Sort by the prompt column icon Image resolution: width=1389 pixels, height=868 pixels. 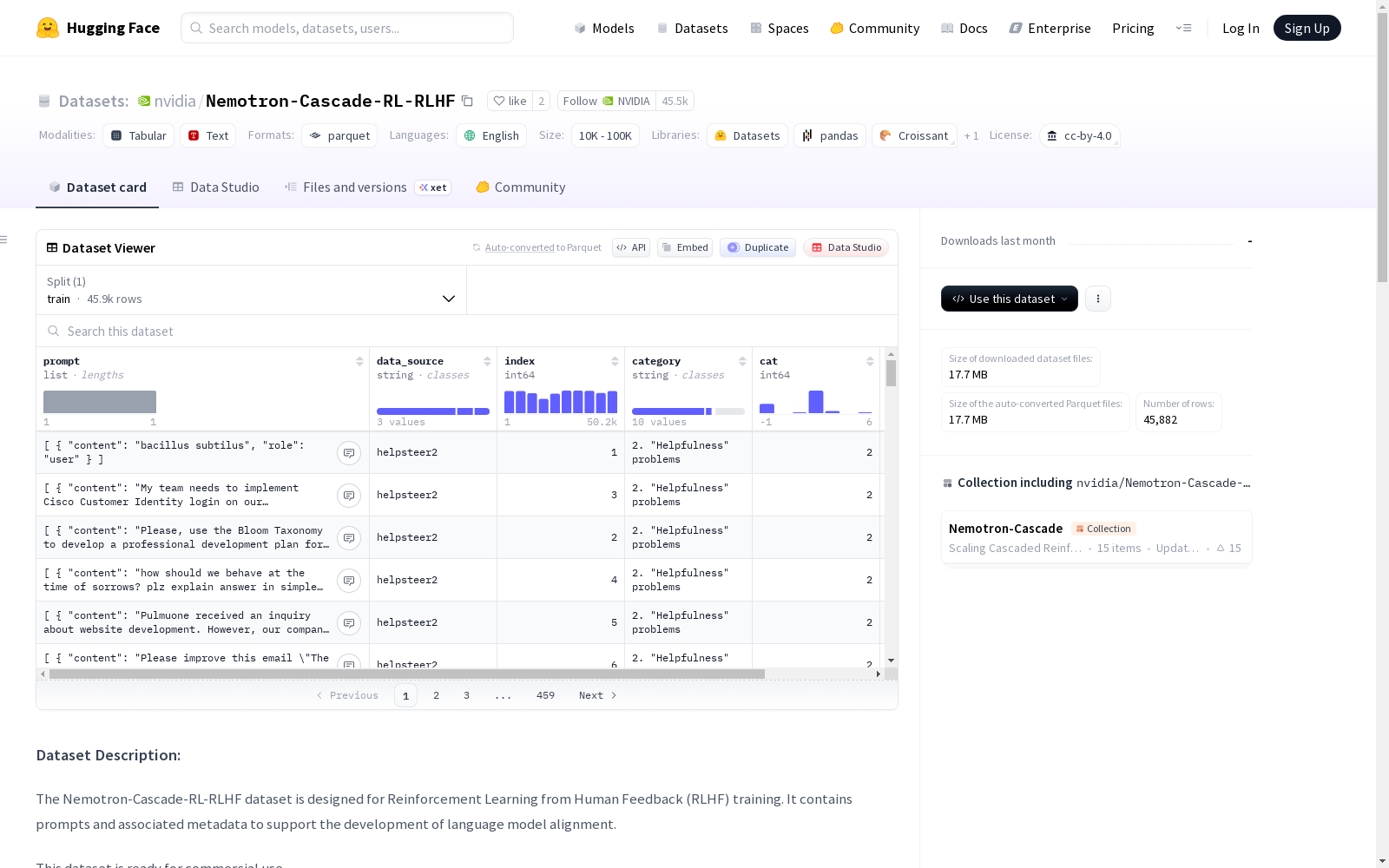click(x=359, y=361)
